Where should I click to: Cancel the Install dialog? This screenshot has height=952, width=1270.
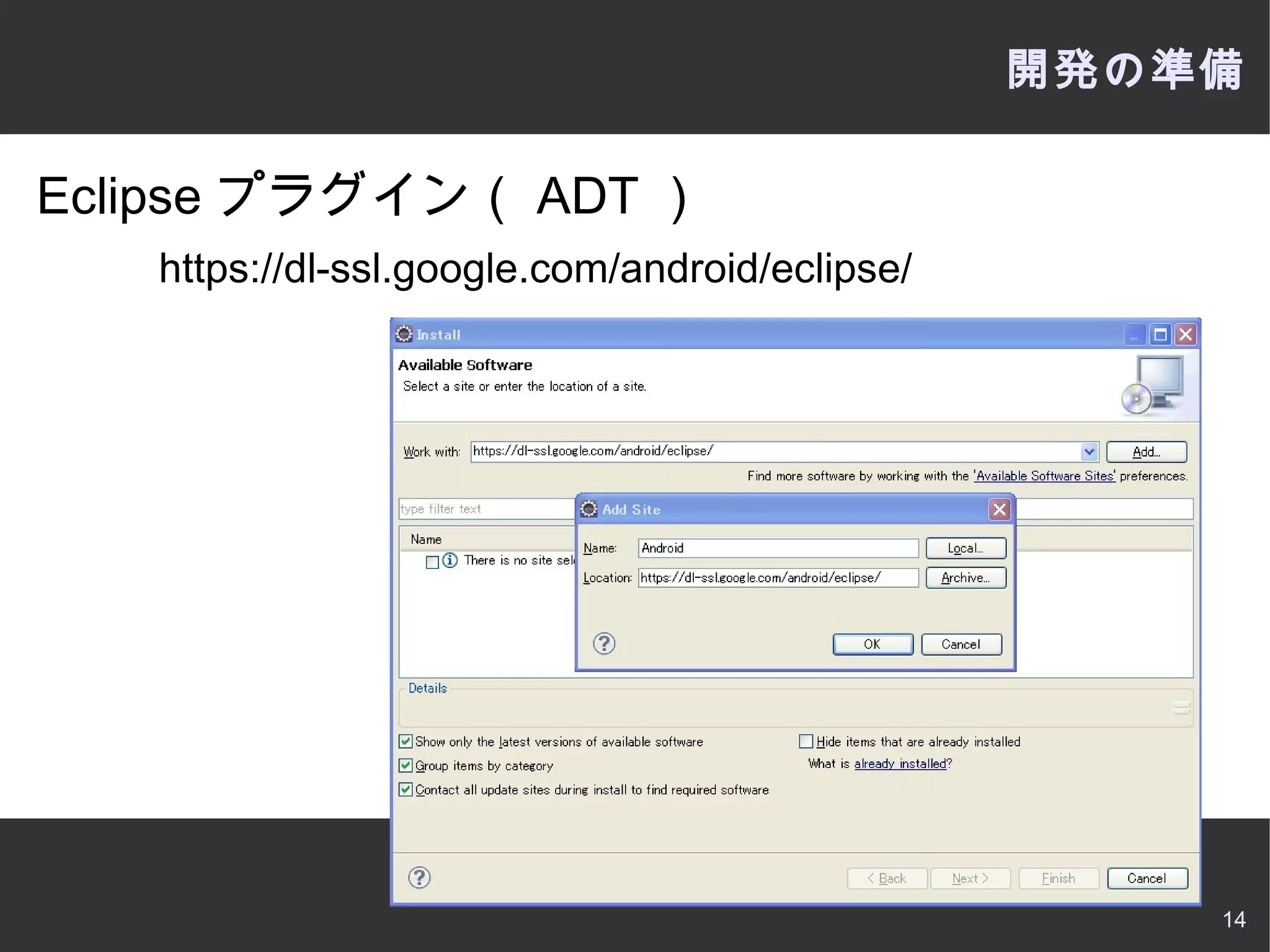pyautogui.click(x=1147, y=878)
